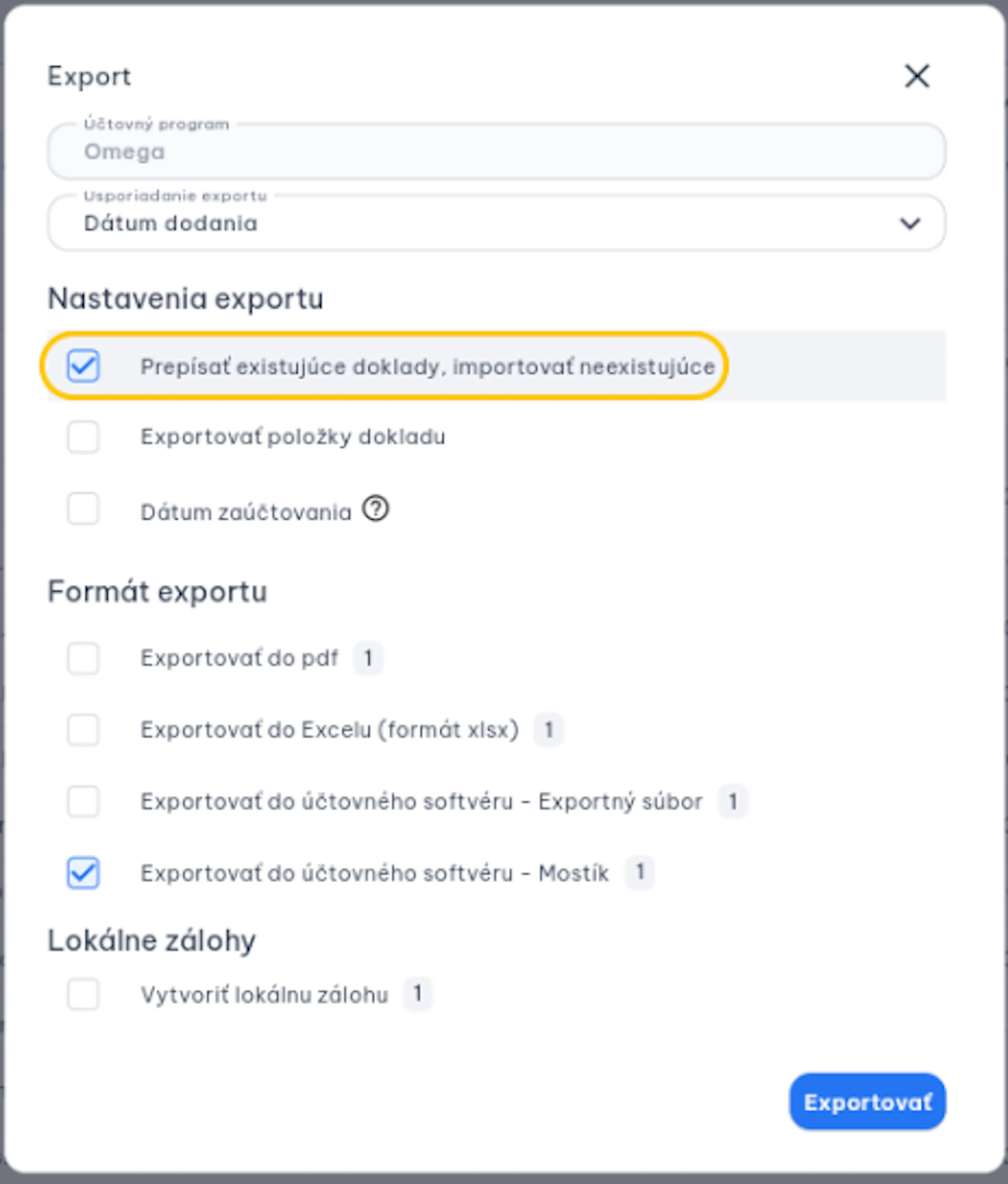1008x1184 pixels.
Task: Enable Exportovať do Excelu (formát xlsx) checkbox
Action: click(x=83, y=730)
